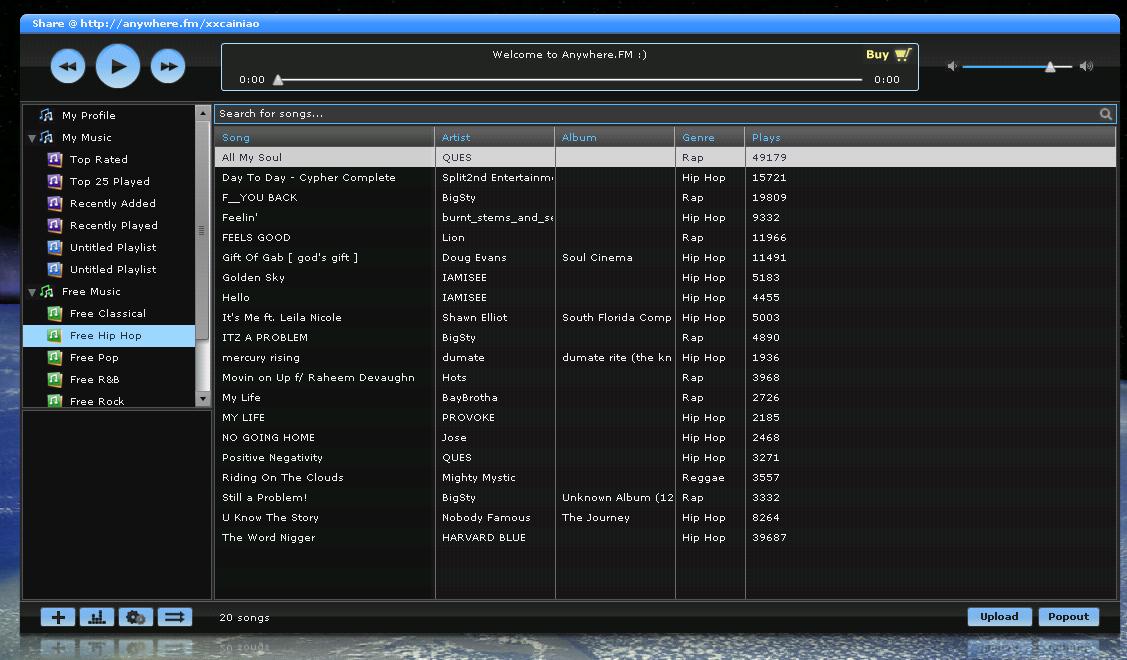Select song U Know The Story
This screenshot has width=1127, height=660.
[665, 518]
